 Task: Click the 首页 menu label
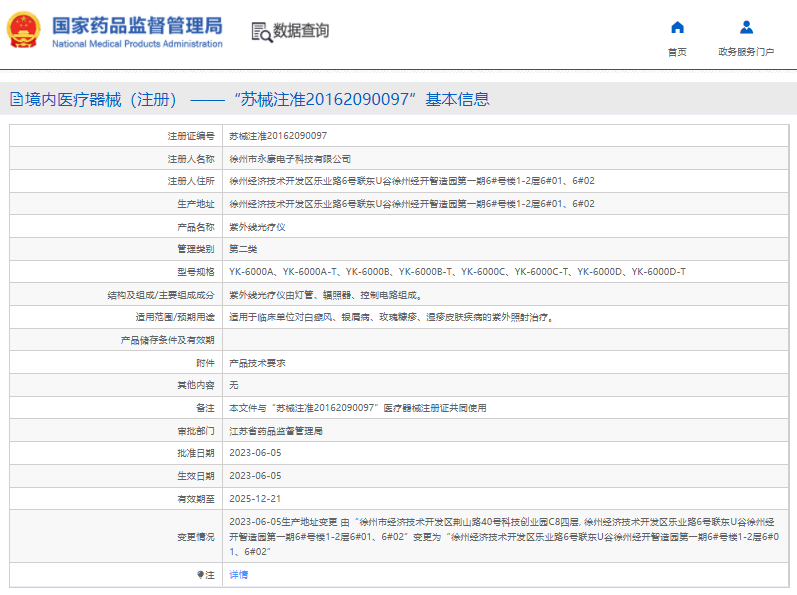[x=677, y=52]
